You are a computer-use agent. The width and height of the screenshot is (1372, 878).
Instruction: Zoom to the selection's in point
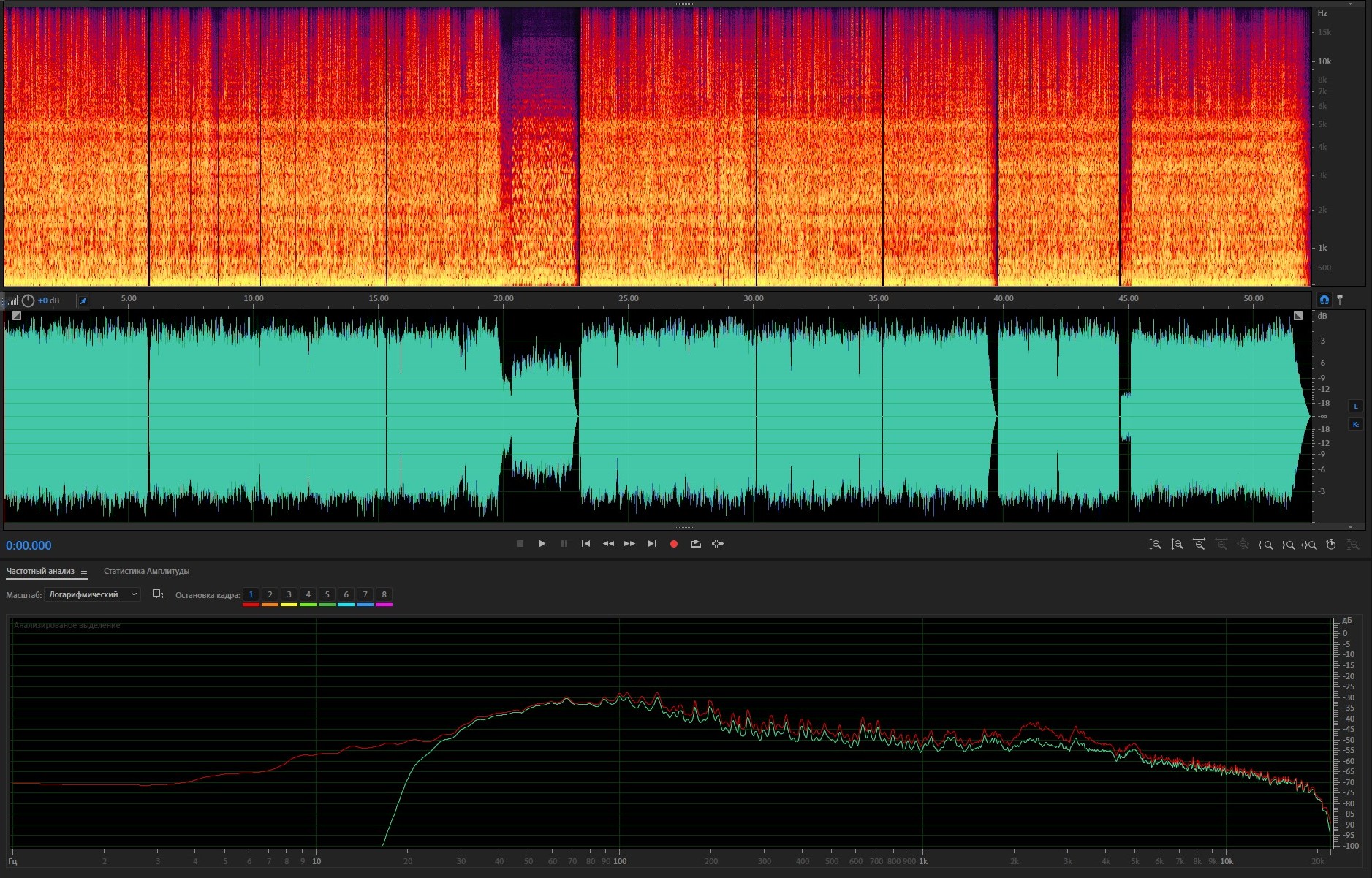pos(1265,545)
